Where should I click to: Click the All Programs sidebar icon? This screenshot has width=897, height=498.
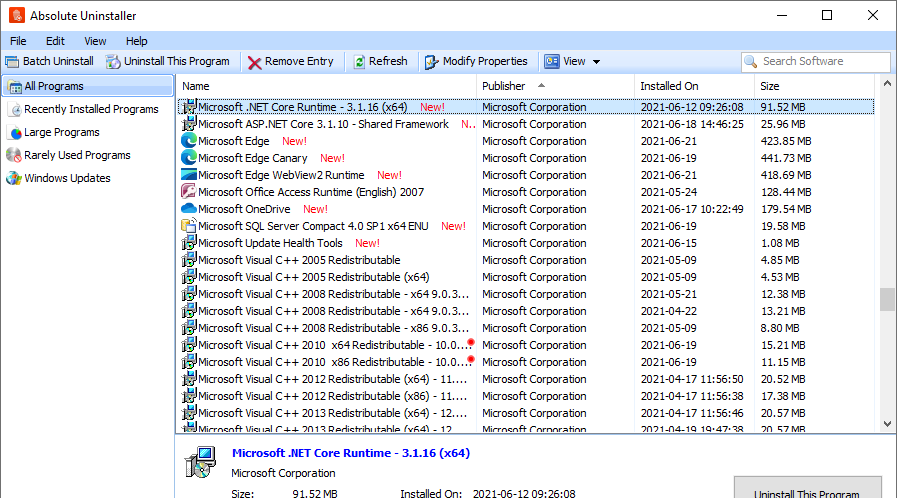click(x=15, y=87)
